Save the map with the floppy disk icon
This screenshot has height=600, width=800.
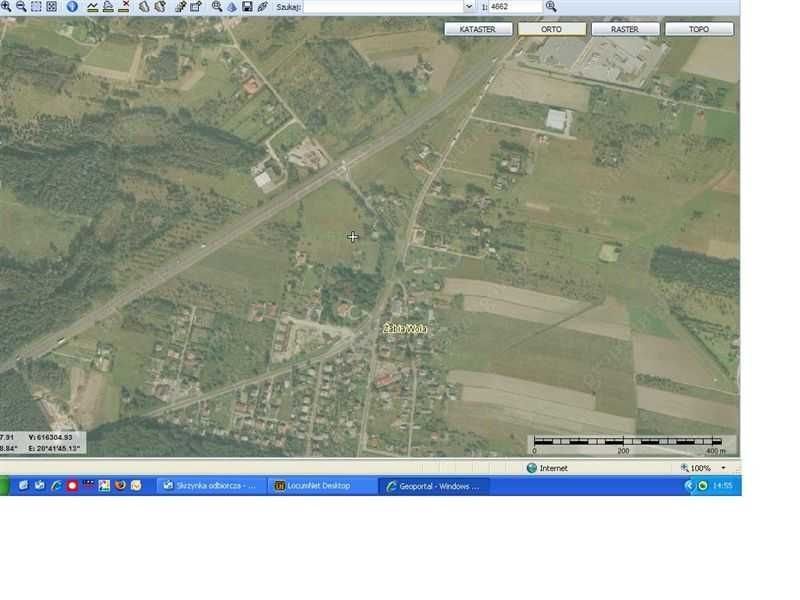(x=247, y=8)
